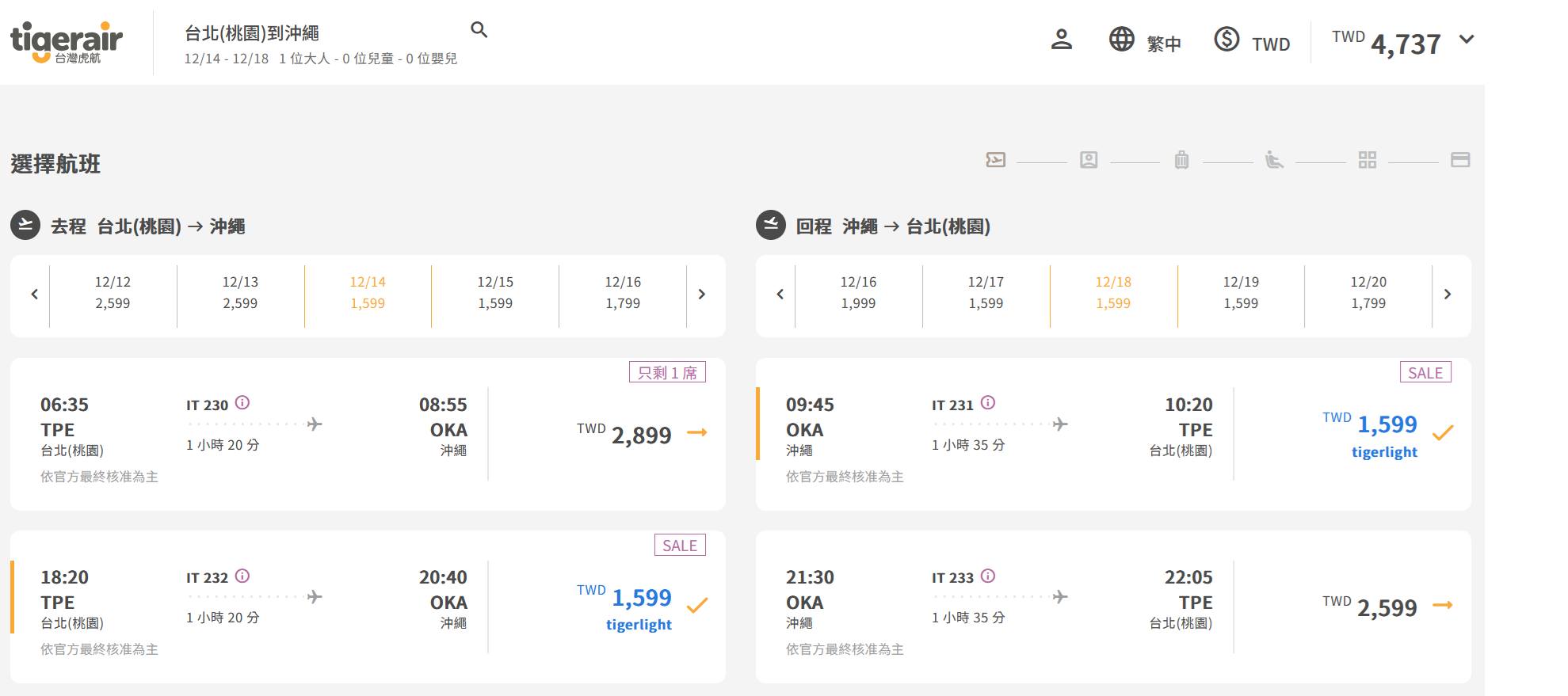Choose the TWD 2,599 fare for IT 233

coord(1442,606)
